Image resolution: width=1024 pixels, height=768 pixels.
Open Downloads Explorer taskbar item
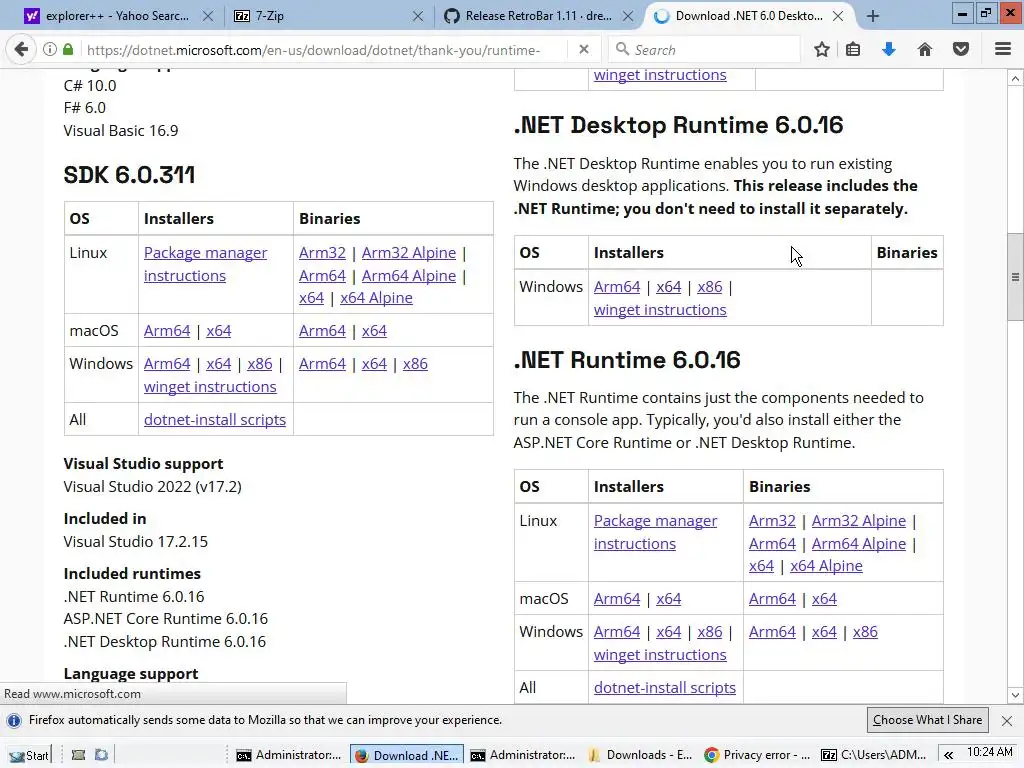pos(640,755)
